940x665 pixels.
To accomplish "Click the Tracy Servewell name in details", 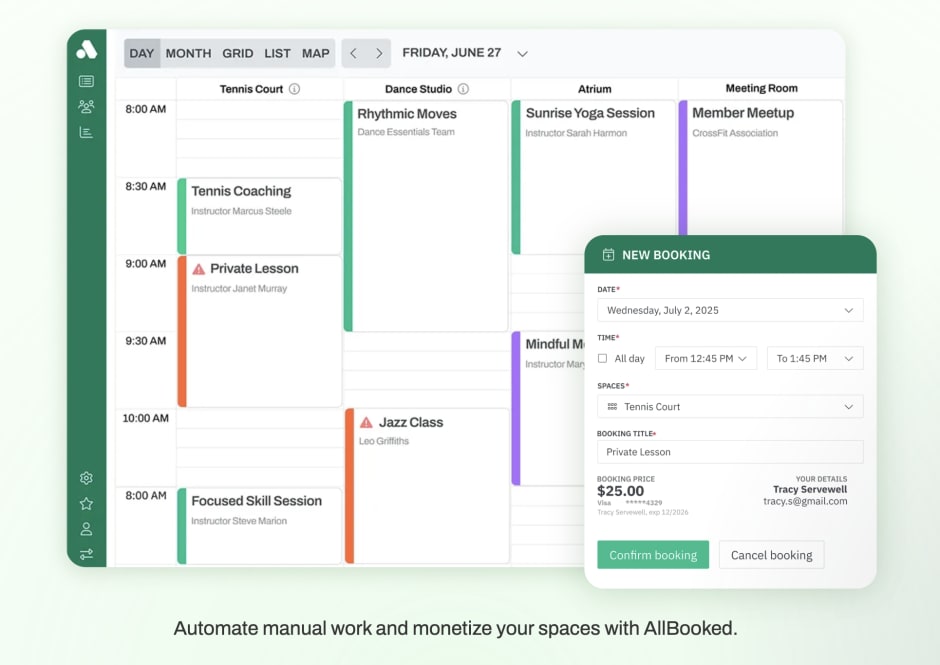I will (810, 489).
